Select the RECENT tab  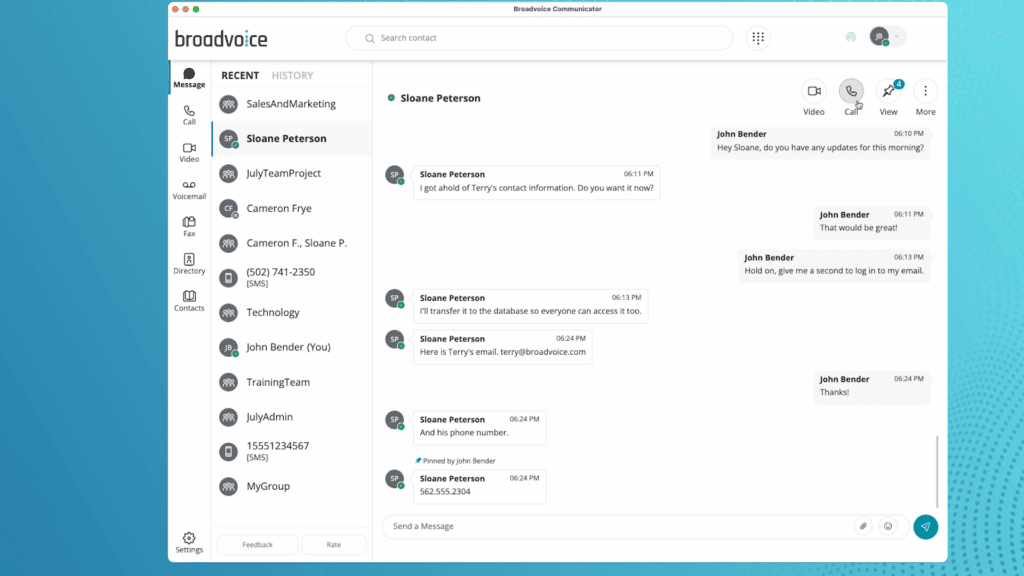(240, 75)
